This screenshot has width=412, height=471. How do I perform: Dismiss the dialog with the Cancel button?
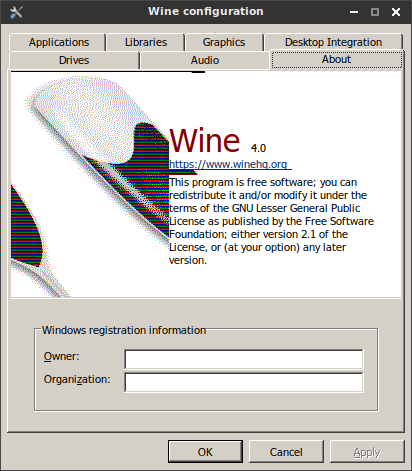pyautogui.click(x=286, y=452)
